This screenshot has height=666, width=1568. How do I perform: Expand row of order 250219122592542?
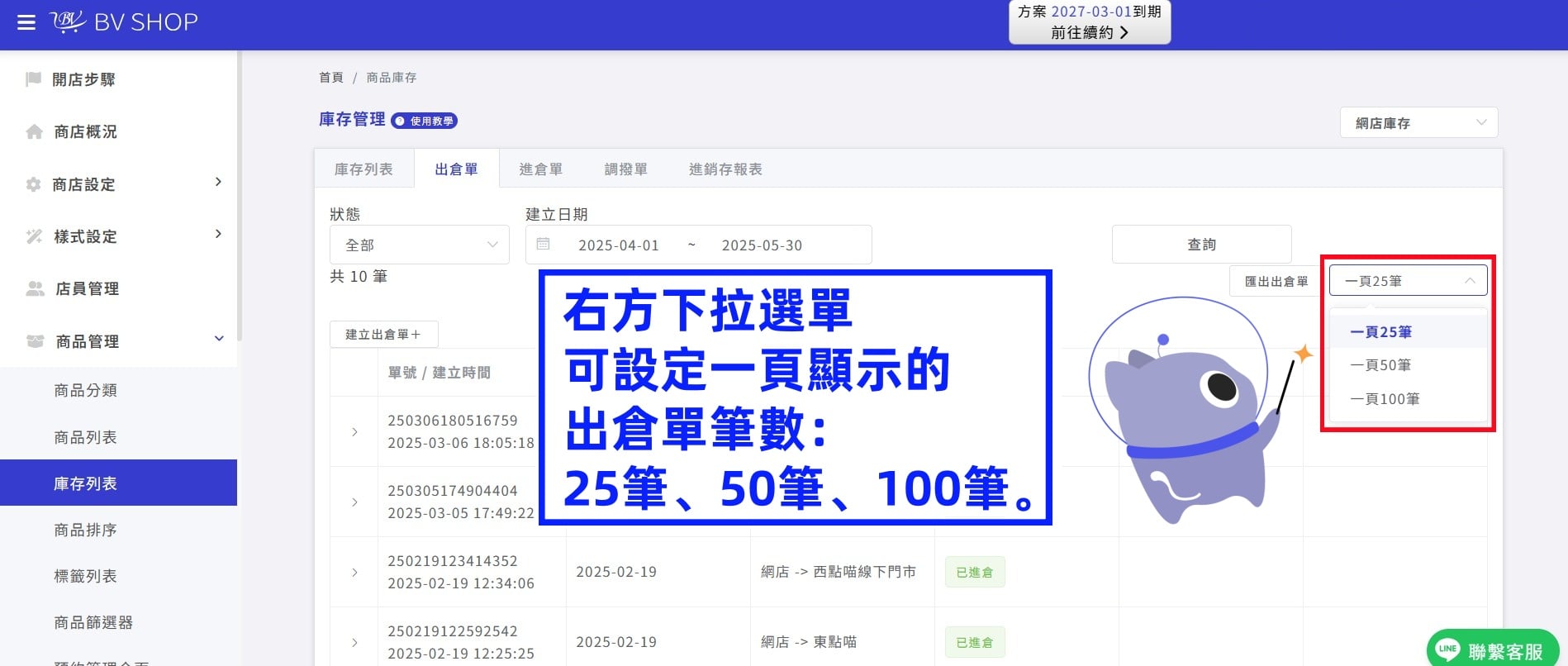pos(354,643)
